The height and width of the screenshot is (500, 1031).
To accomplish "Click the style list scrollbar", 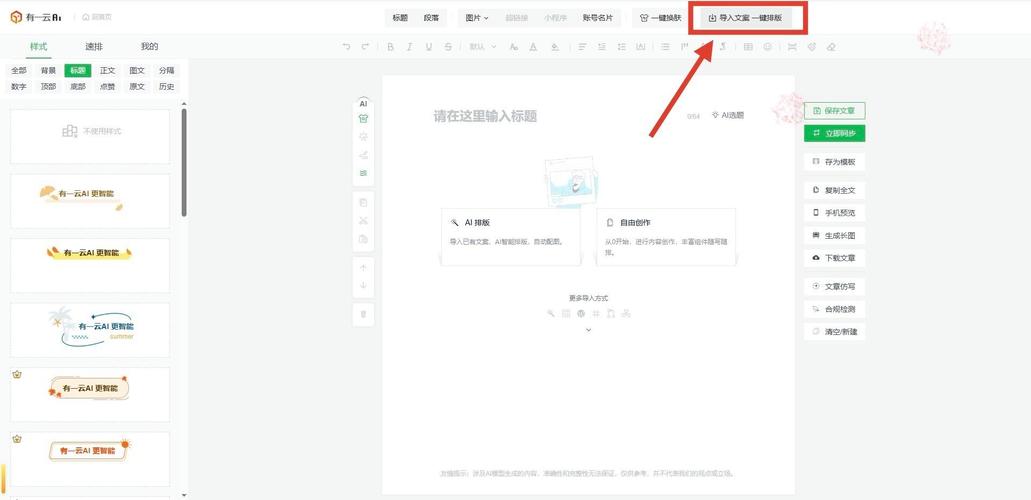I will (184, 162).
